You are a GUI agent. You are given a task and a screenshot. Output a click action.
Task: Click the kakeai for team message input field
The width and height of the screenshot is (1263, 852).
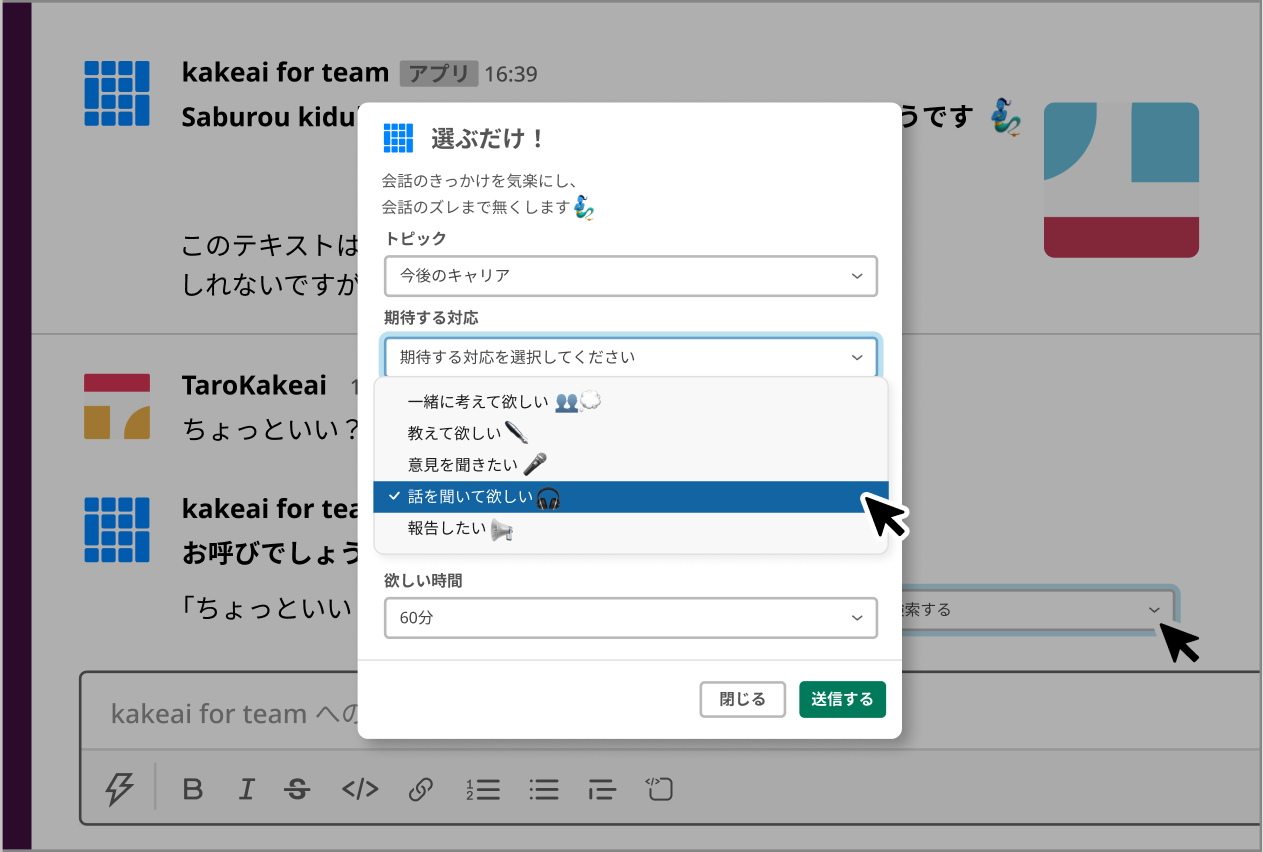[670, 713]
